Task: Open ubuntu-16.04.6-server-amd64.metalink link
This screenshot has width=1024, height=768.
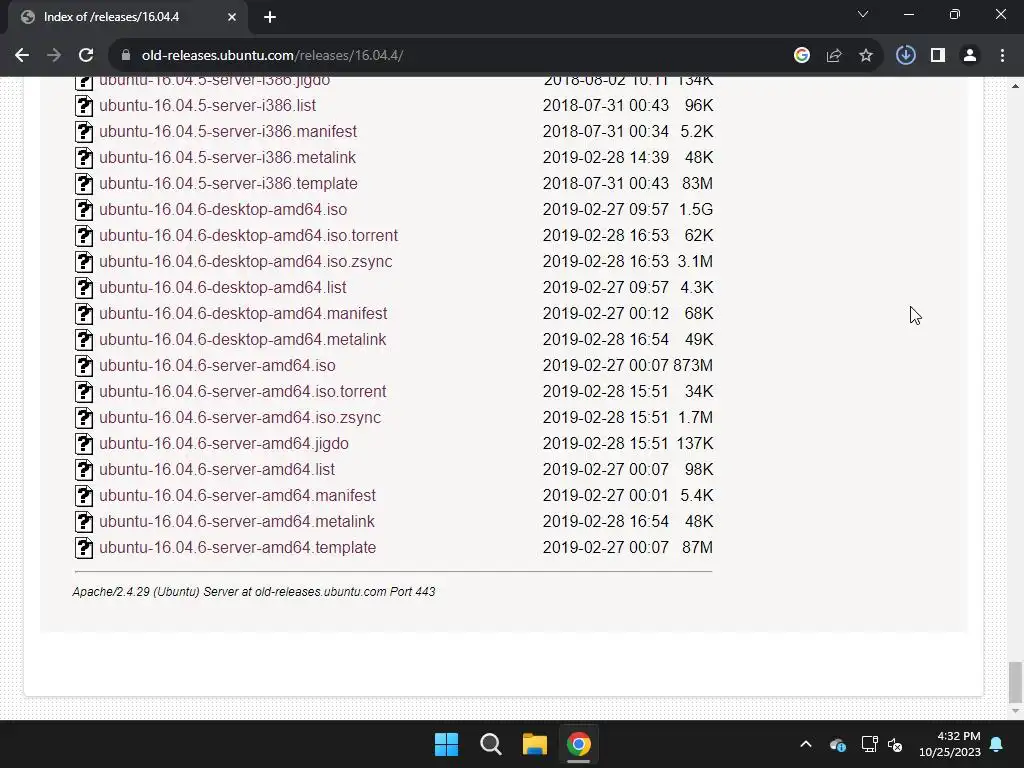Action: click(x=237, y=522)
